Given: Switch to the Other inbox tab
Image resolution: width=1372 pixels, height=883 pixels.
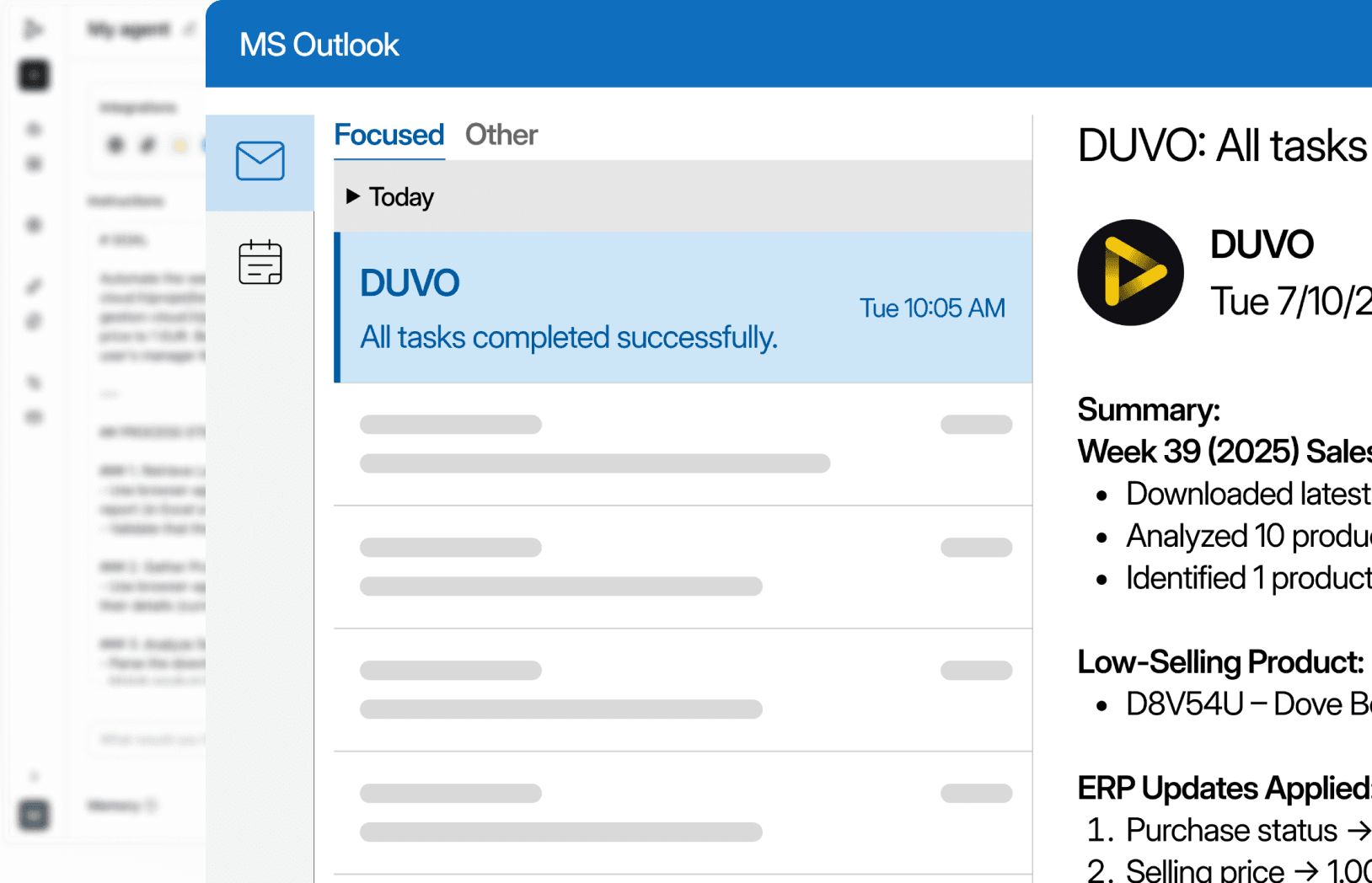Looking at the screenshot, I should click(x=501, y=135).
